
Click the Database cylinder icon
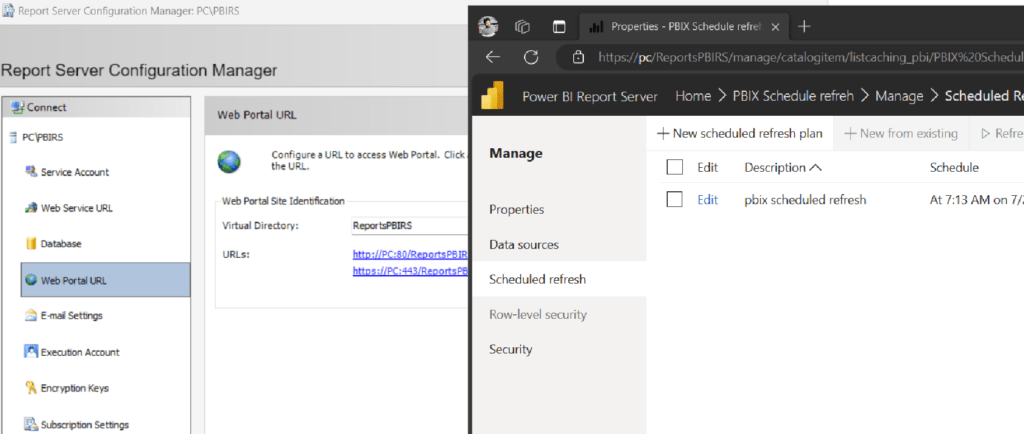[31, 243]
